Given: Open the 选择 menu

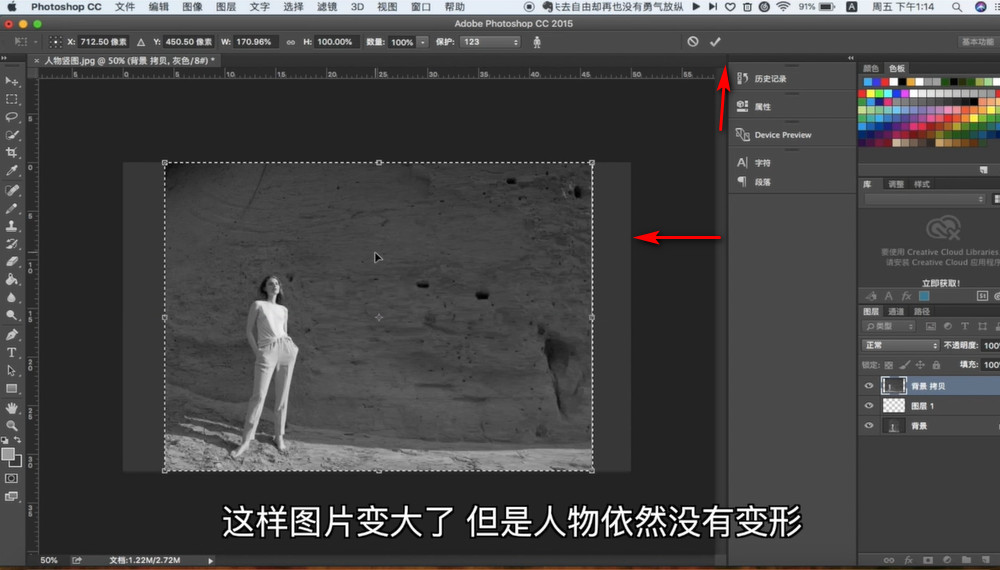Looking at the screenshot, I should click(293, 7).
